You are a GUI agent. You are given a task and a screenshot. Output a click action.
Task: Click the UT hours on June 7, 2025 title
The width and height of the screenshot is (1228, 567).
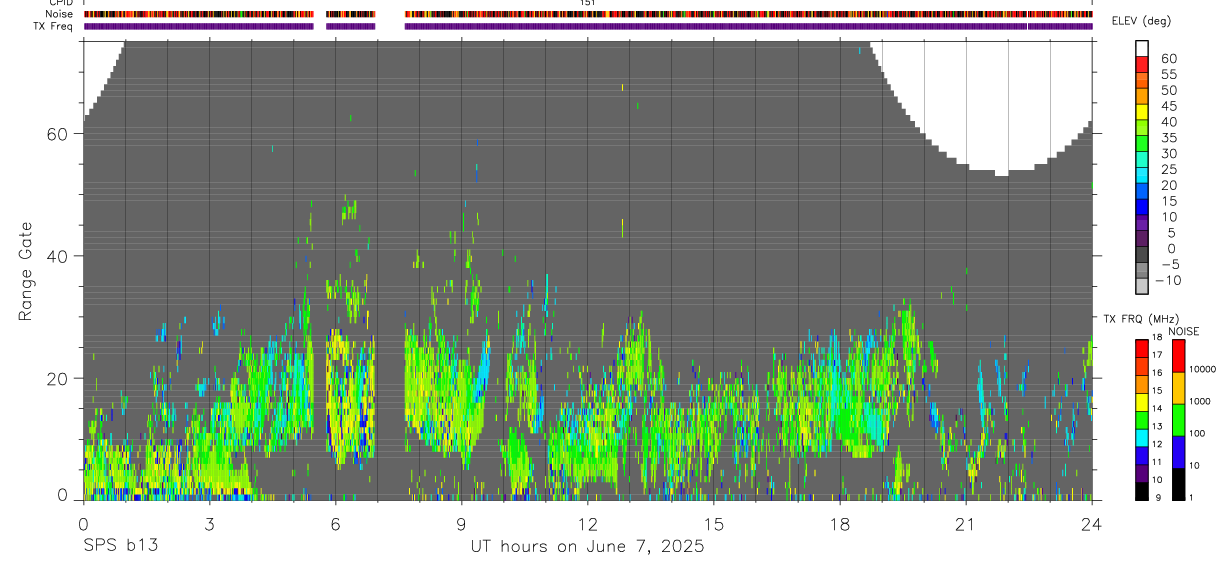[x=588, y=546]
